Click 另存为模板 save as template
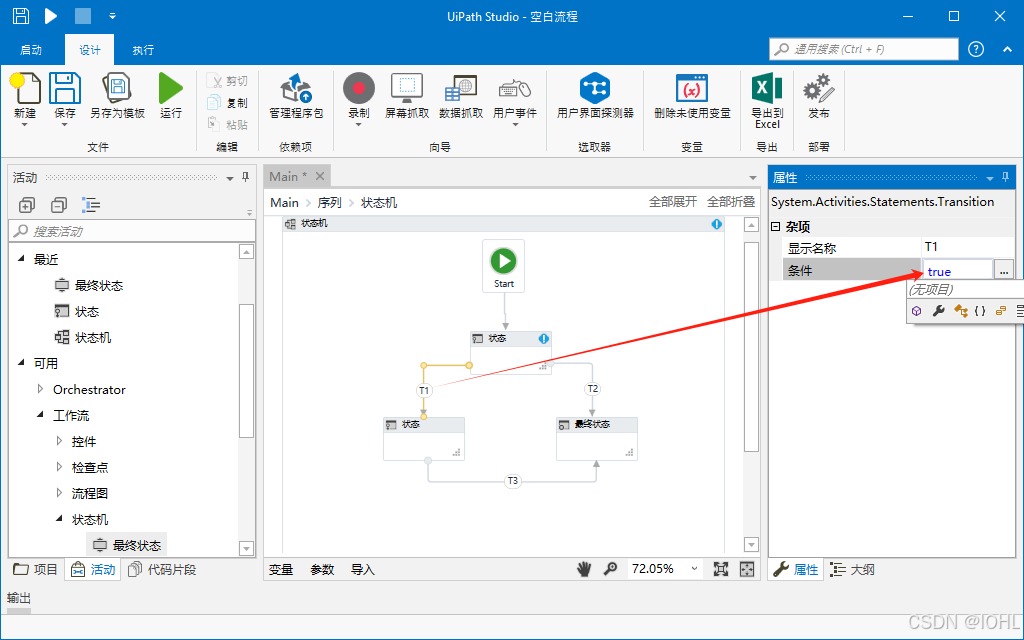 118,96
